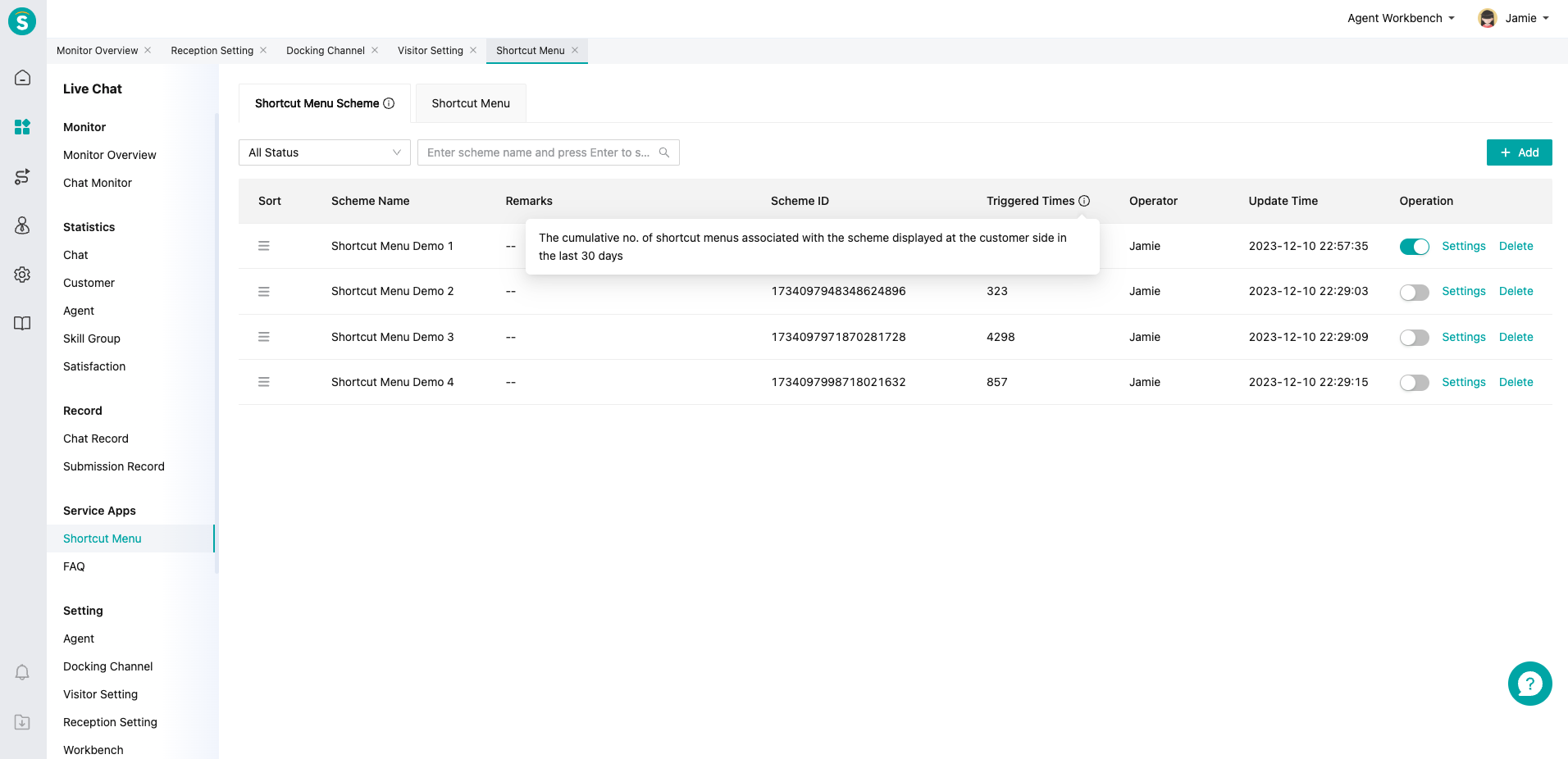The width and height of the screenshot is (1568, 759).
Task: Click the green S app logo
Action: 22,21
